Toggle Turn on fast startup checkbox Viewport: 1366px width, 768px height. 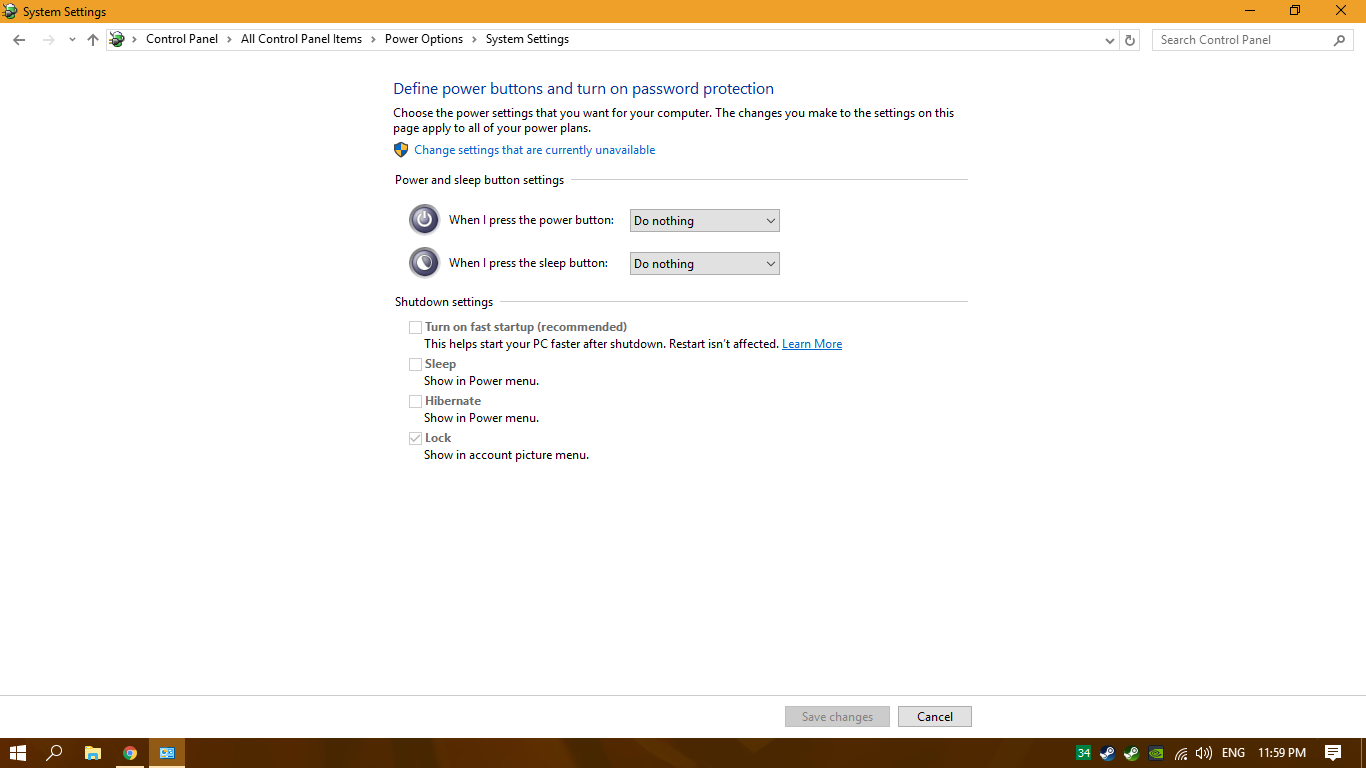415,327
